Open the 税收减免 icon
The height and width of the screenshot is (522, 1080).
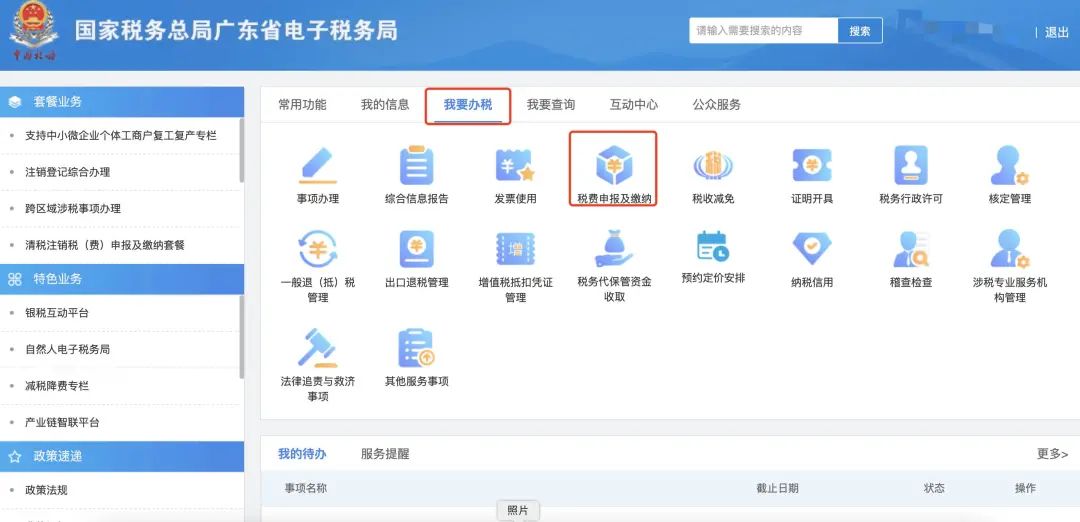[x=713, y=165]
